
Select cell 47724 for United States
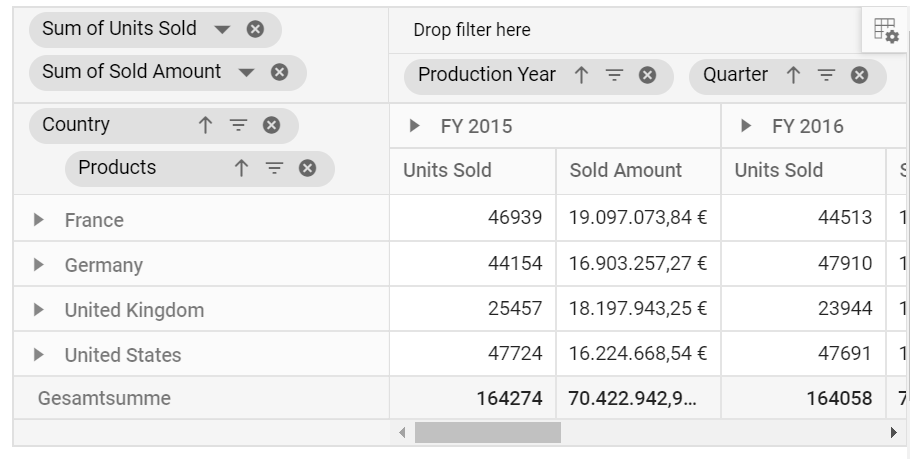click(472, 353)
